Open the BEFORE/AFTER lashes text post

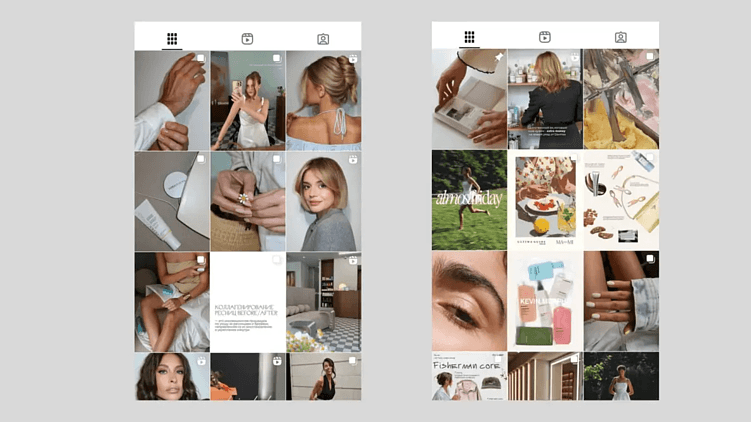click(248, 302)
